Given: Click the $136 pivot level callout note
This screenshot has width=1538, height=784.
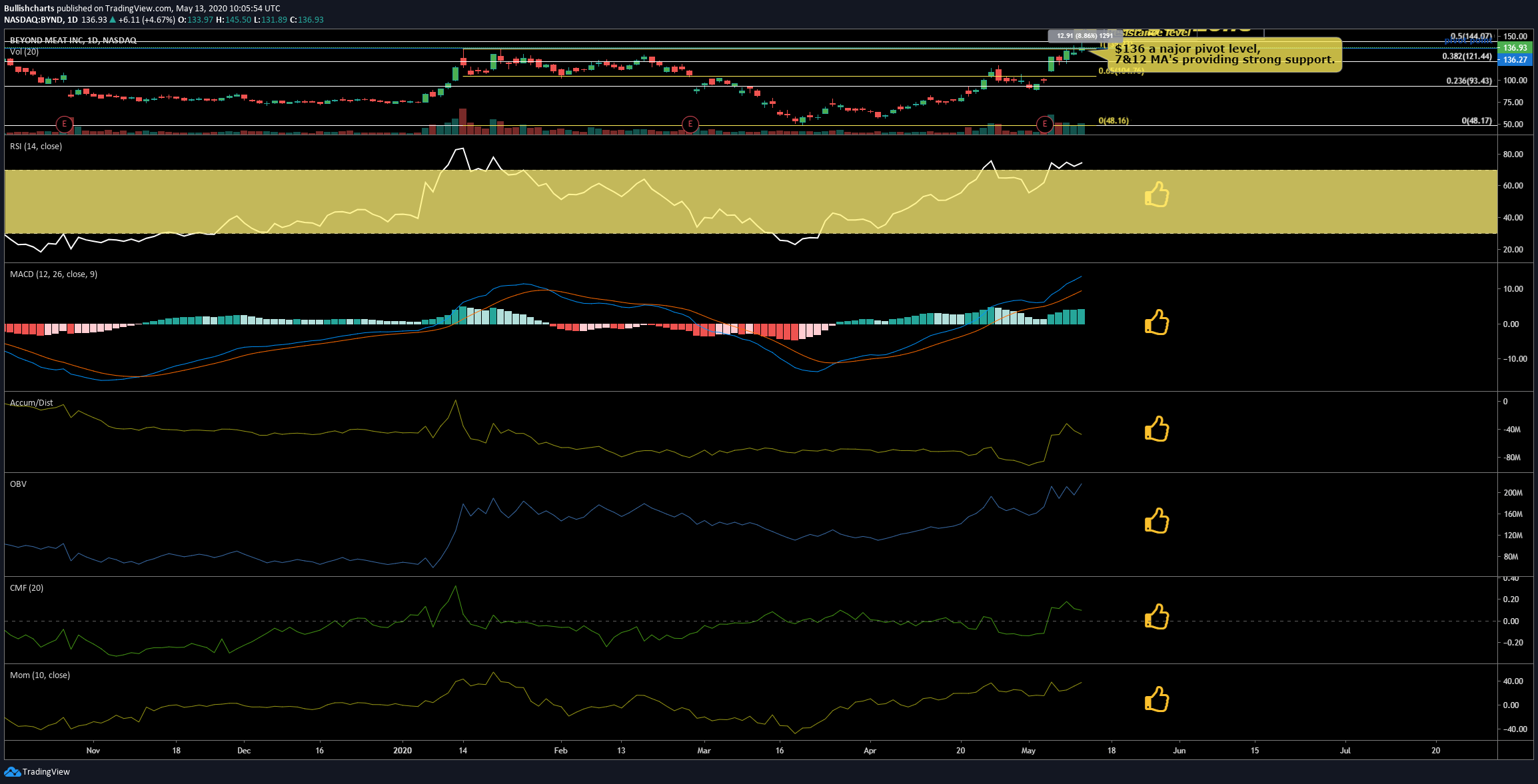Looking at the screenshot, I should point(1225,55).
